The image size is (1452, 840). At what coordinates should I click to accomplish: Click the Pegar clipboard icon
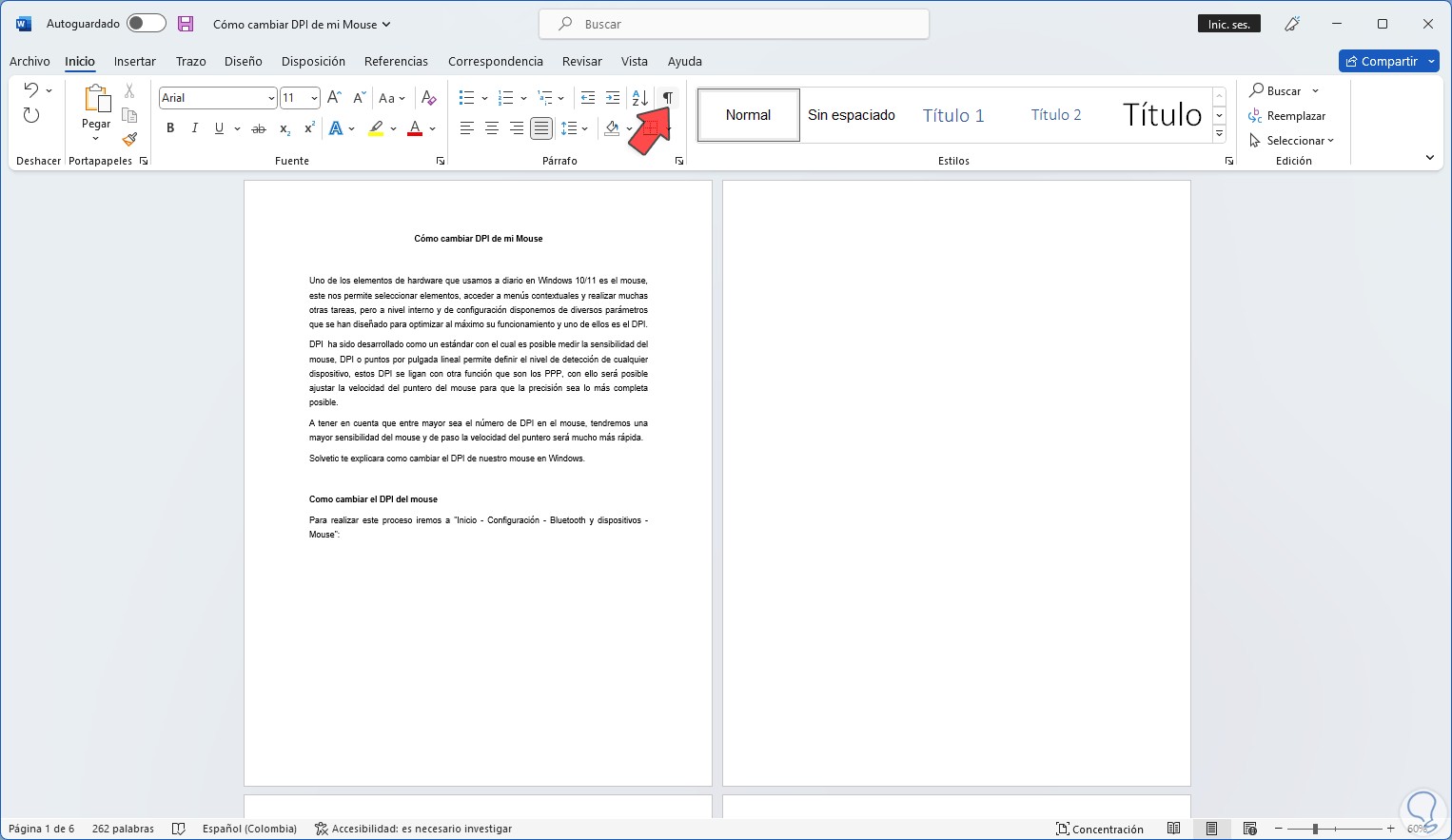click(96, 99)
